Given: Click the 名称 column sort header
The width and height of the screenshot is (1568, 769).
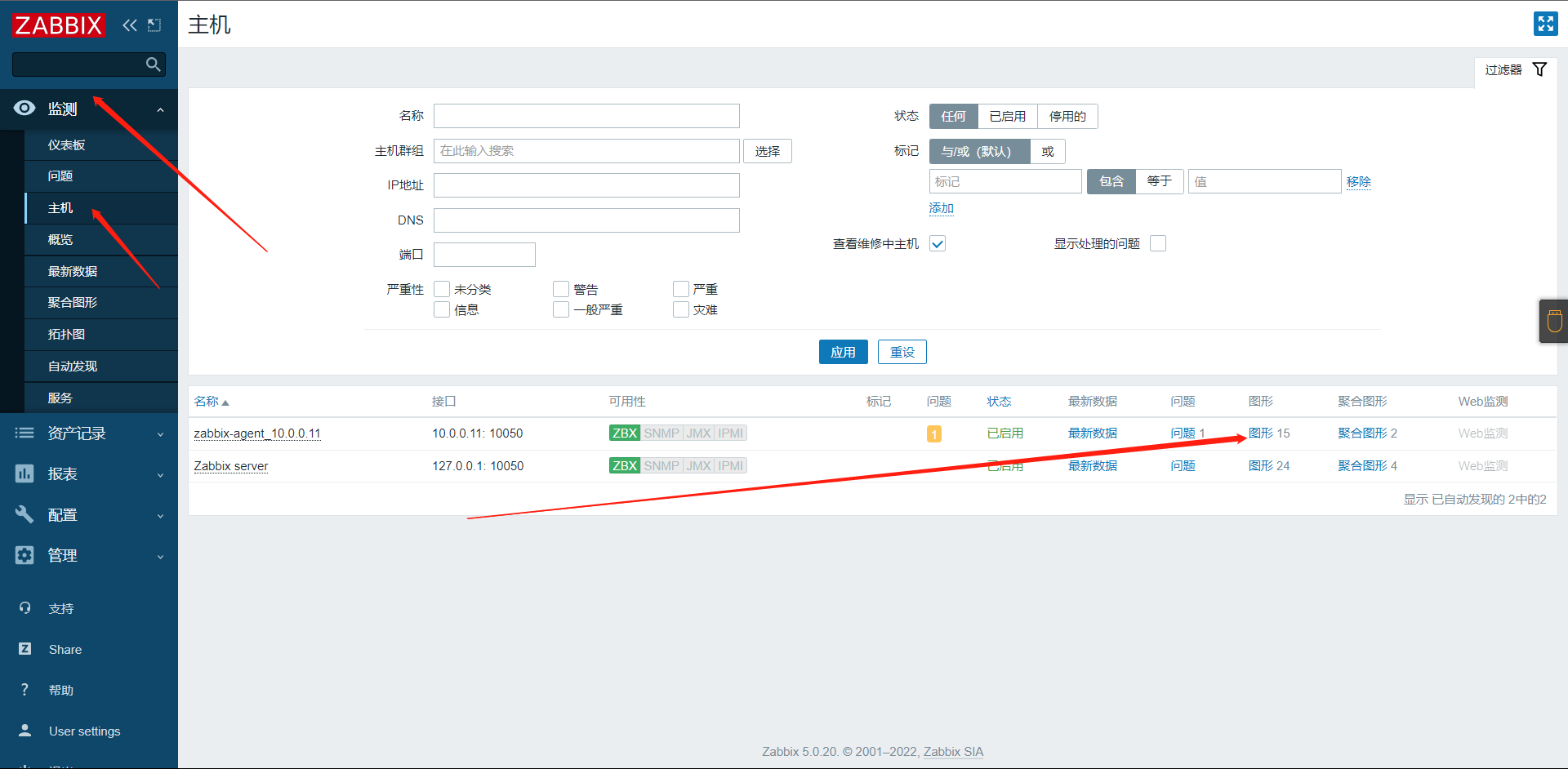Looking at the screenshot, I should [x=212, y=402].
